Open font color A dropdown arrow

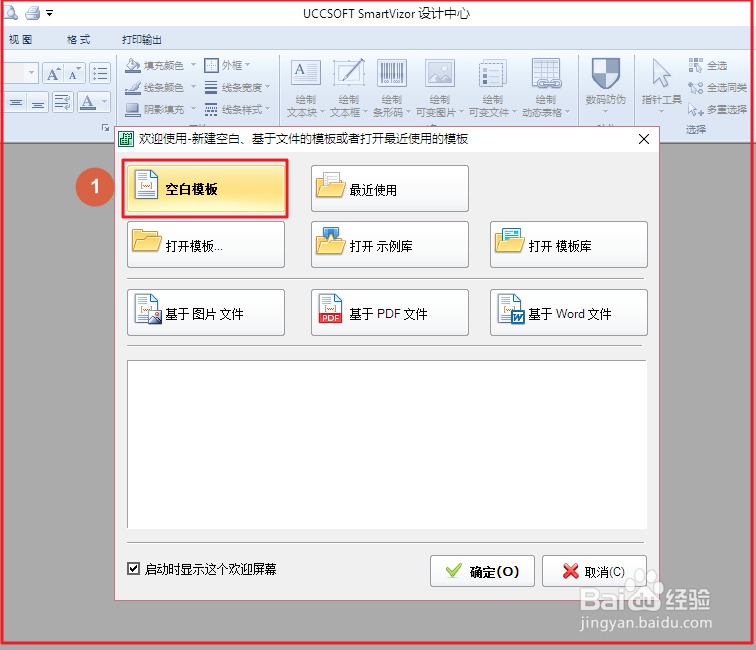[x=105, y=102]
